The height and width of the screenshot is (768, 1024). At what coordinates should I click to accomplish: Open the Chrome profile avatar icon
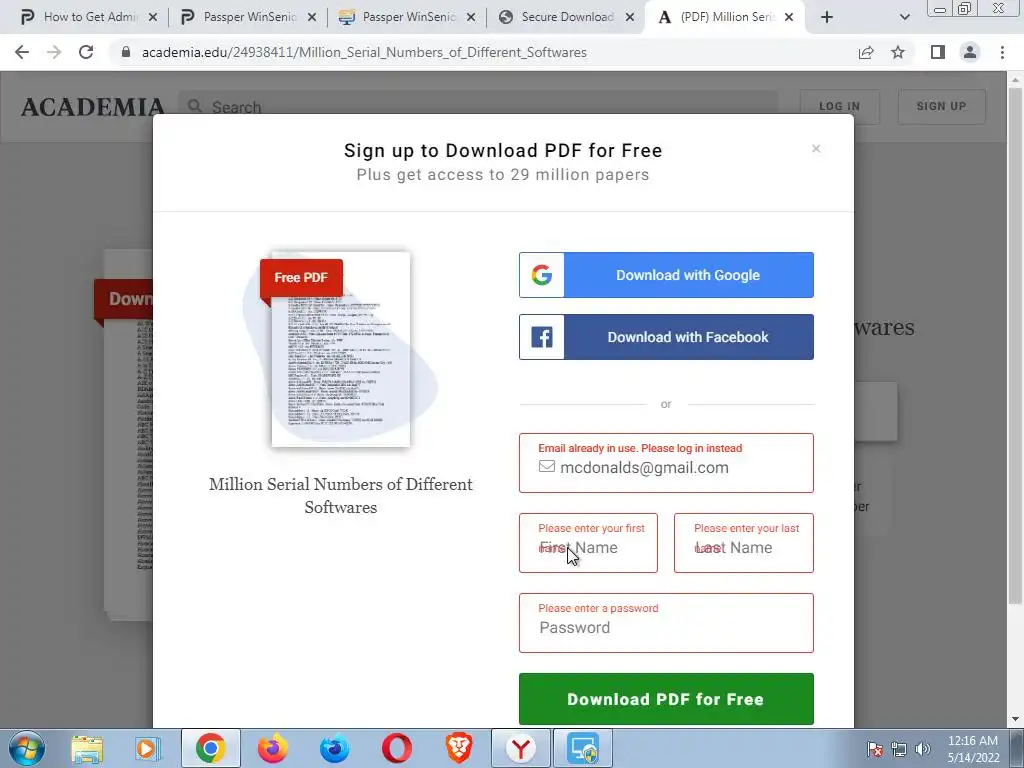point(970,52)
